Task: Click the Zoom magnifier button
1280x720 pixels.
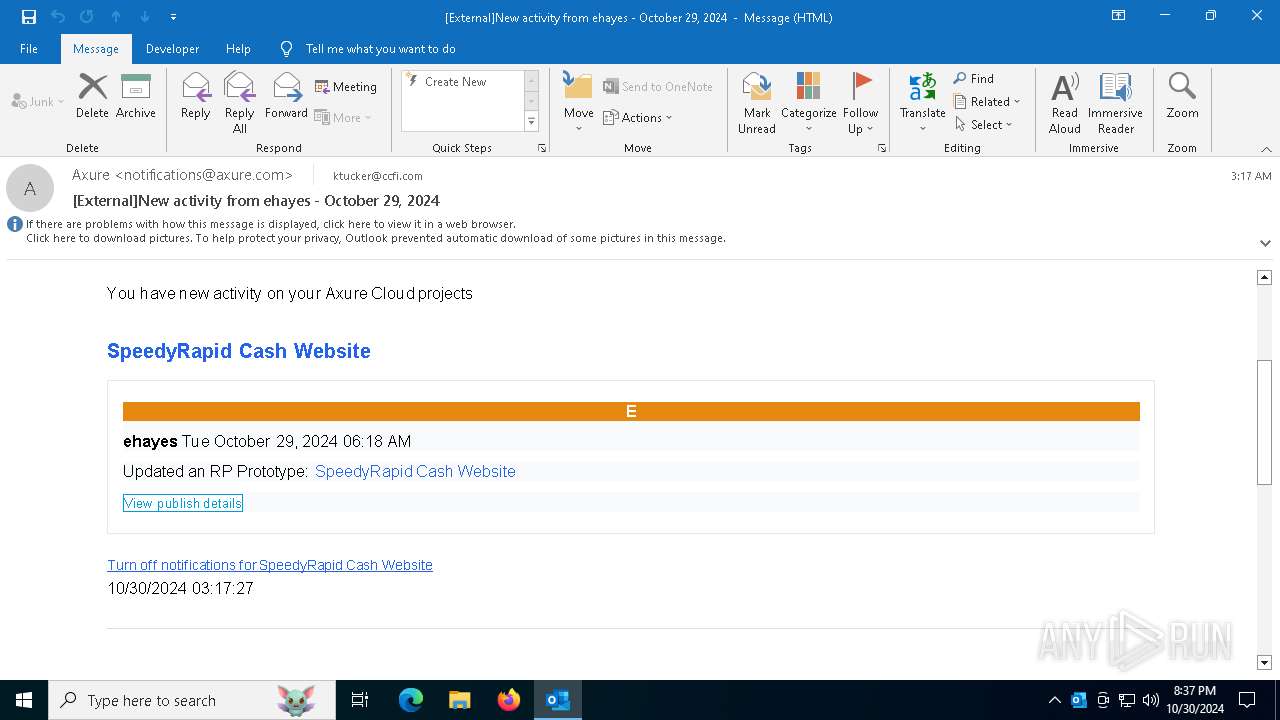Action: pos(1182,96)
